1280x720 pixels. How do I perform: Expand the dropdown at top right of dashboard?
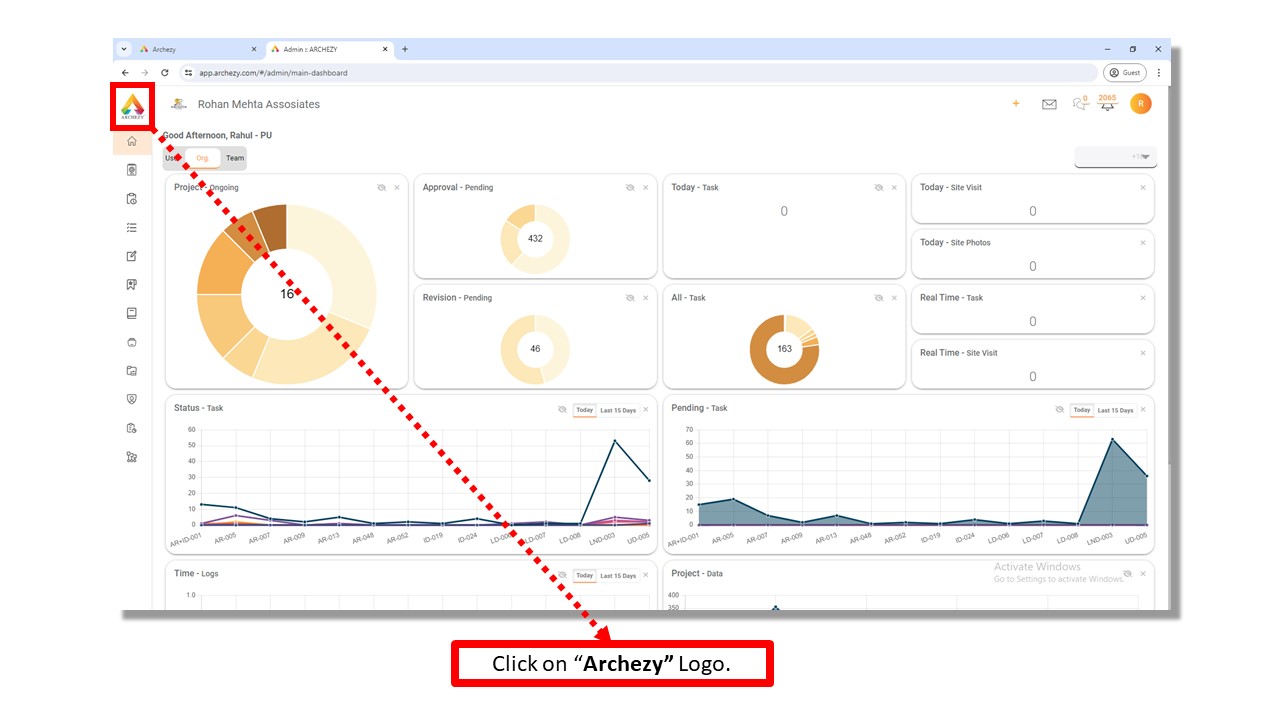coord(1115,157)
